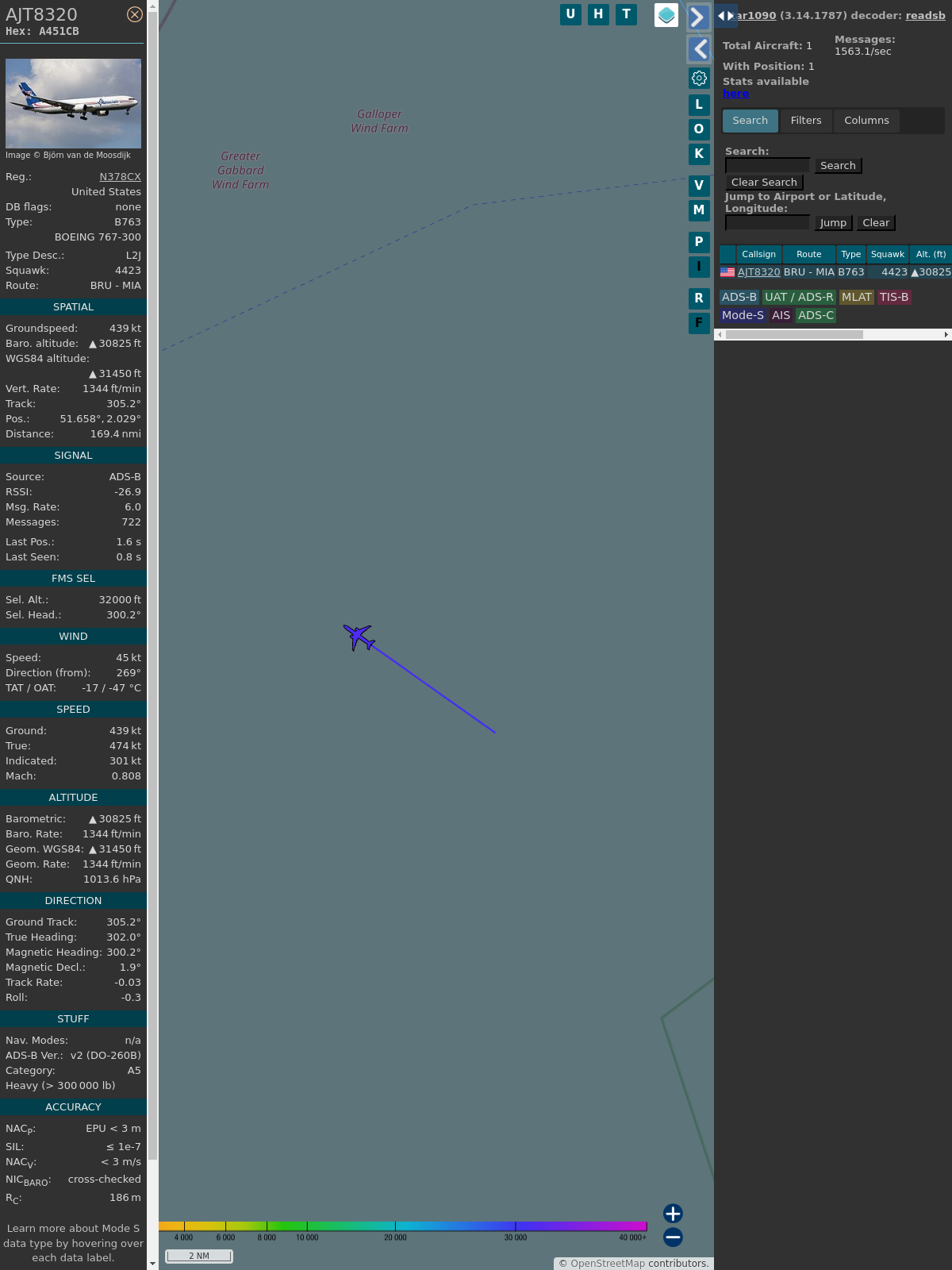
Task: Expand sidebar with right chevron button
Action: tap(698, 17)
